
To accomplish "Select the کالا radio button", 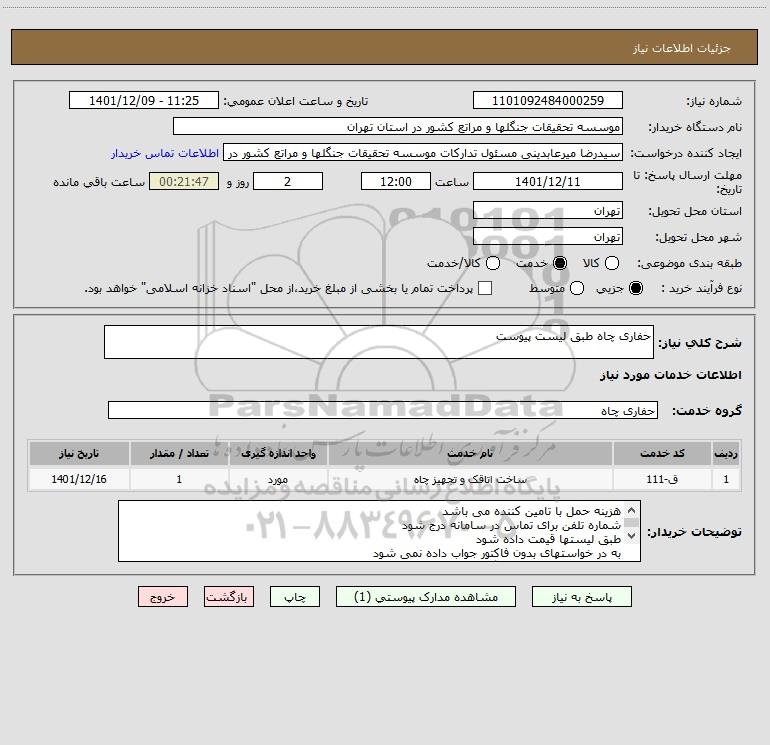I will click(612, 263).
